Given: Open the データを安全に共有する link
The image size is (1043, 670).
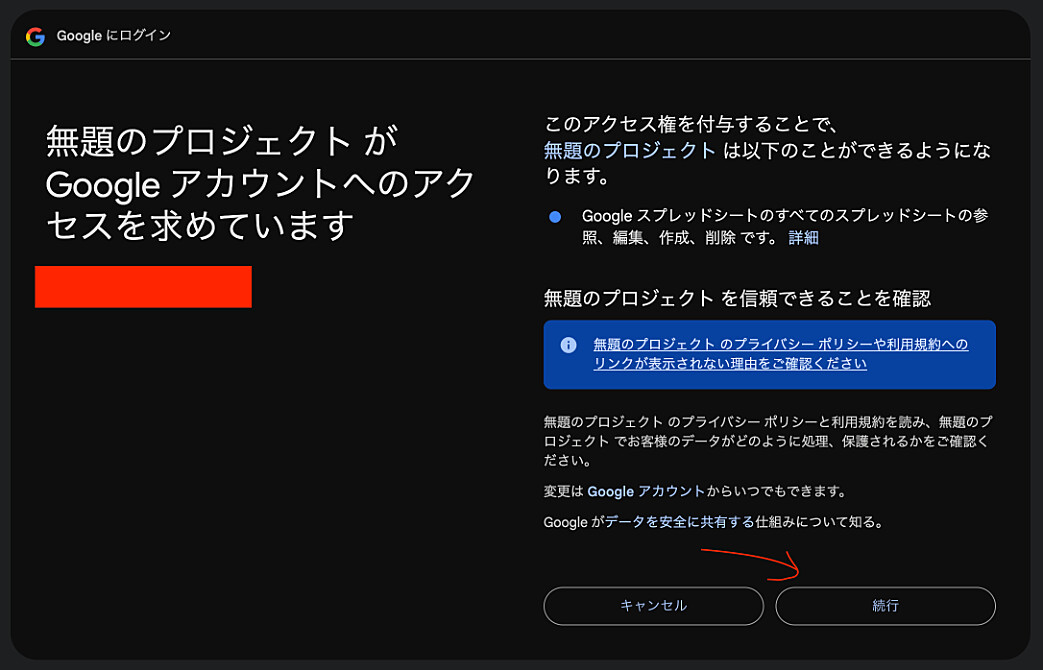Looking at the screenshot, I should point(679,522).
